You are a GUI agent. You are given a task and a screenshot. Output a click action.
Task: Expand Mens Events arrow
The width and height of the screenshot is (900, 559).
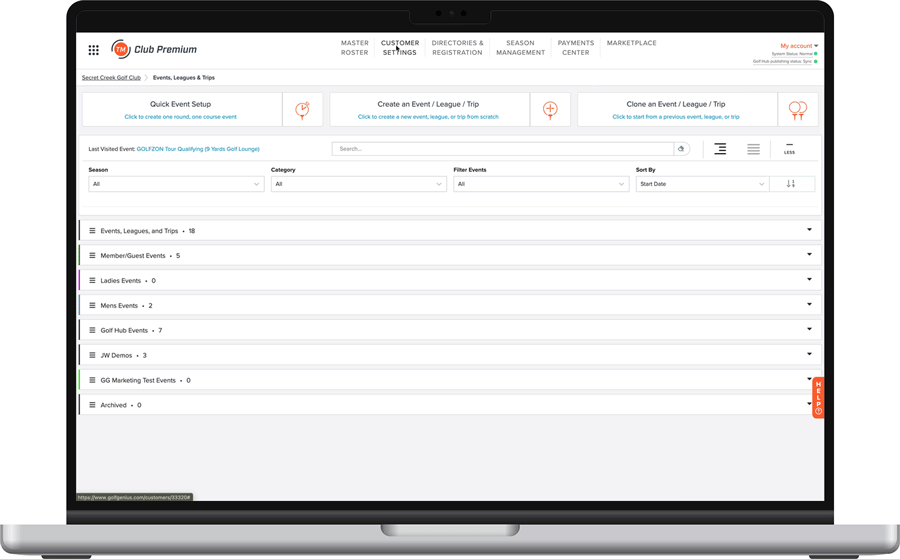(x=809, y=304)
